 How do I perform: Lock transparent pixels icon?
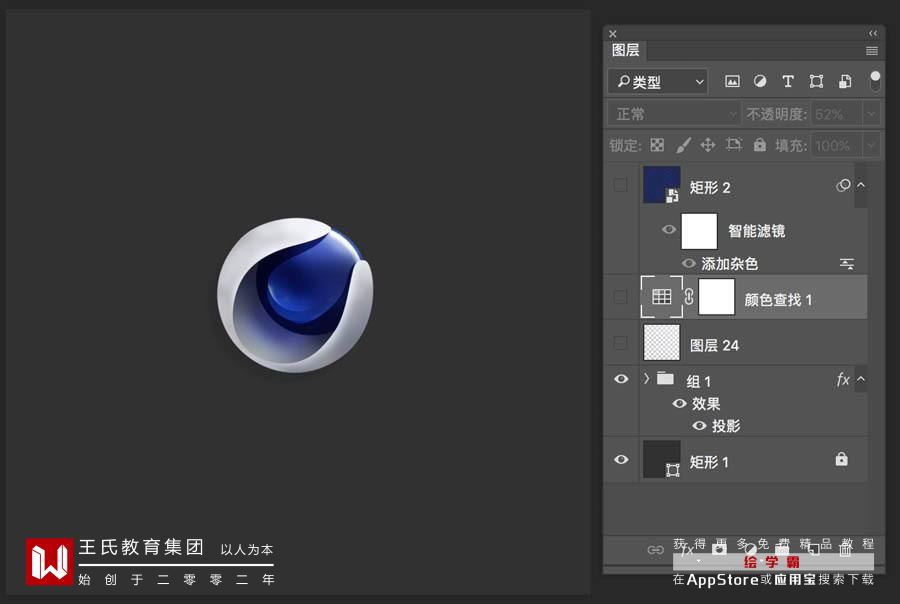click(657, 145)
